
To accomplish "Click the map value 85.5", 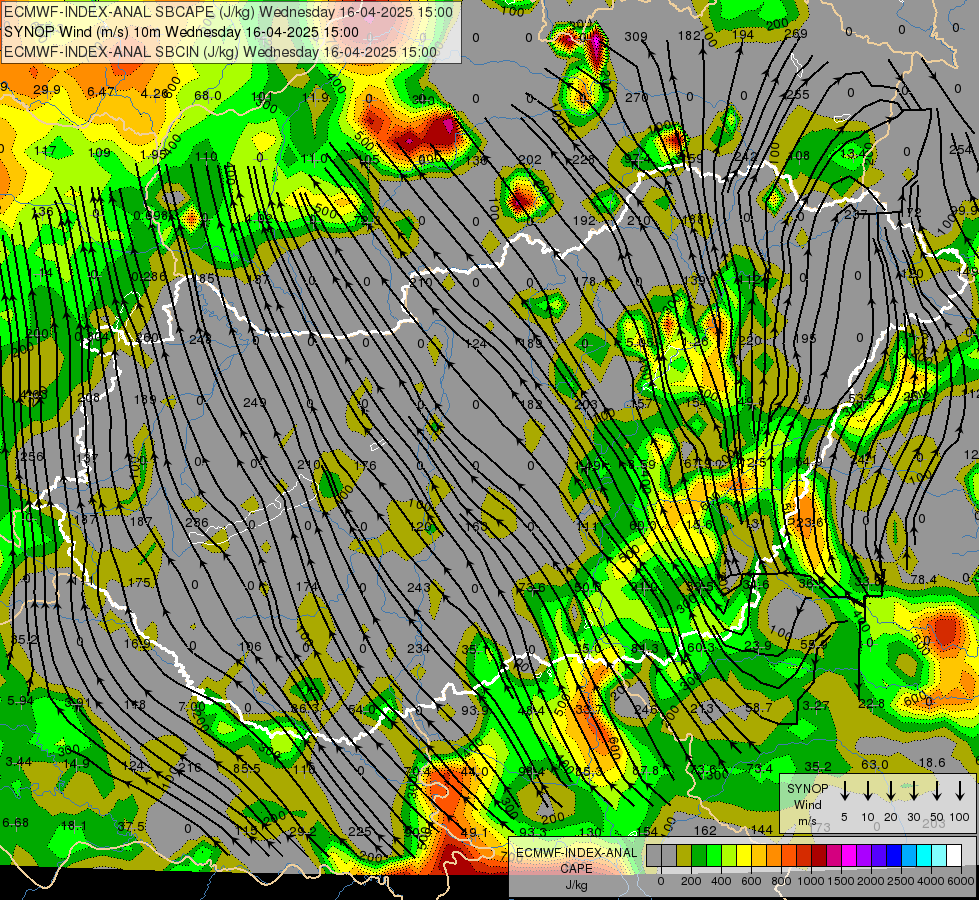I will tap(247, 768).
